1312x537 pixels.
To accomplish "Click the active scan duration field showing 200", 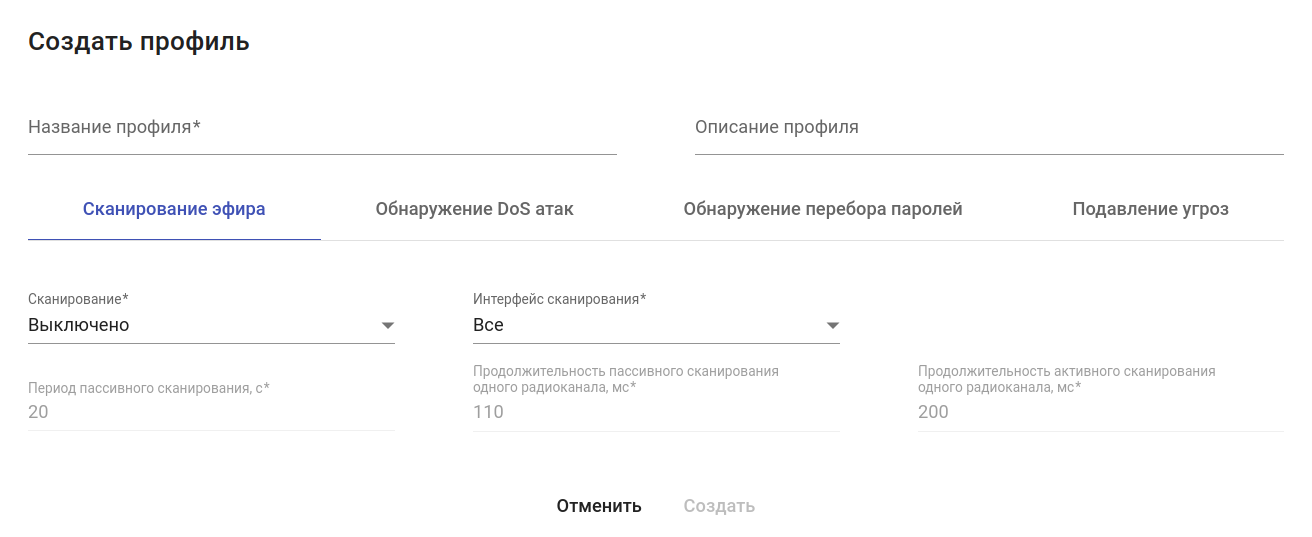I will (x=1100, y=412).
